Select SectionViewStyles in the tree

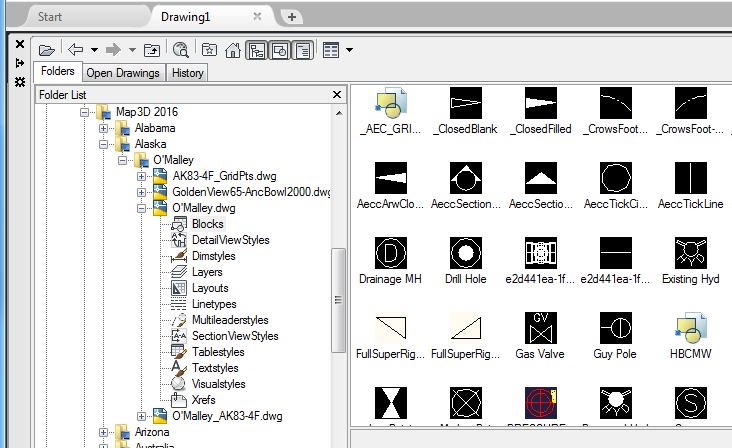click(x=235, y=336)
